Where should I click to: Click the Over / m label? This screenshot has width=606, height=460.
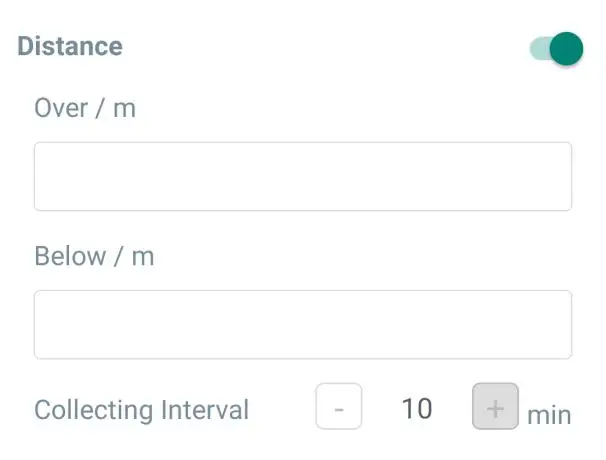pyautogui.click(x=85, y=108)
